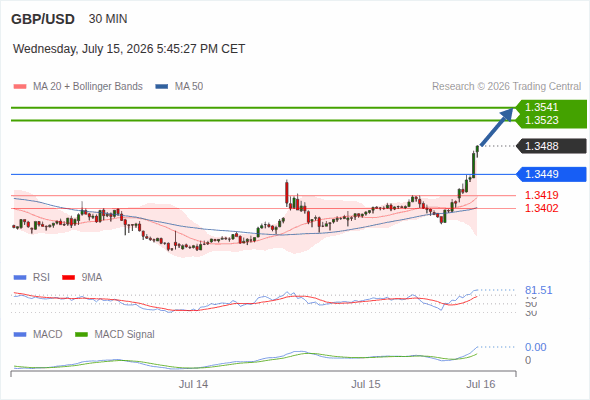The height and width of the screenshot is (400, 590).
Task: Click the Jul 16 date marker
Action: pyautogui.click(x=481, y=384)
